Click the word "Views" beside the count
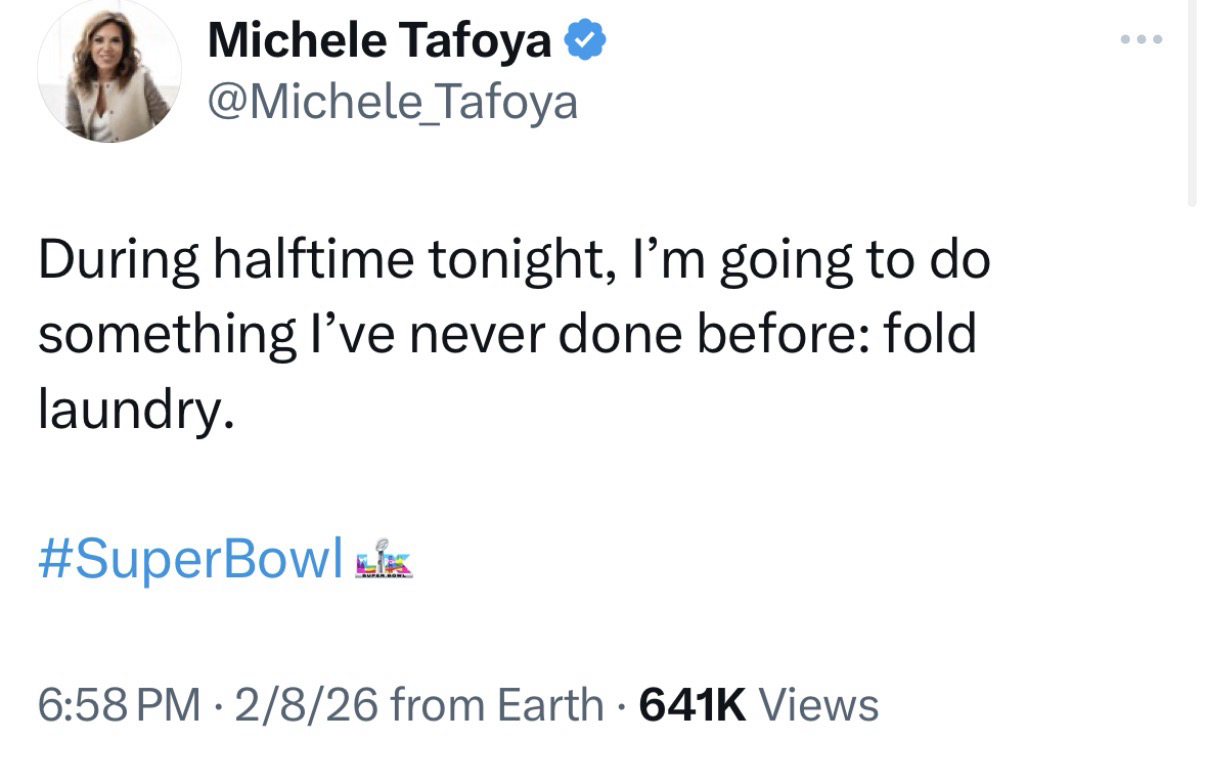1206x767 pixels. pyautogui.click(x=819, y=704)
